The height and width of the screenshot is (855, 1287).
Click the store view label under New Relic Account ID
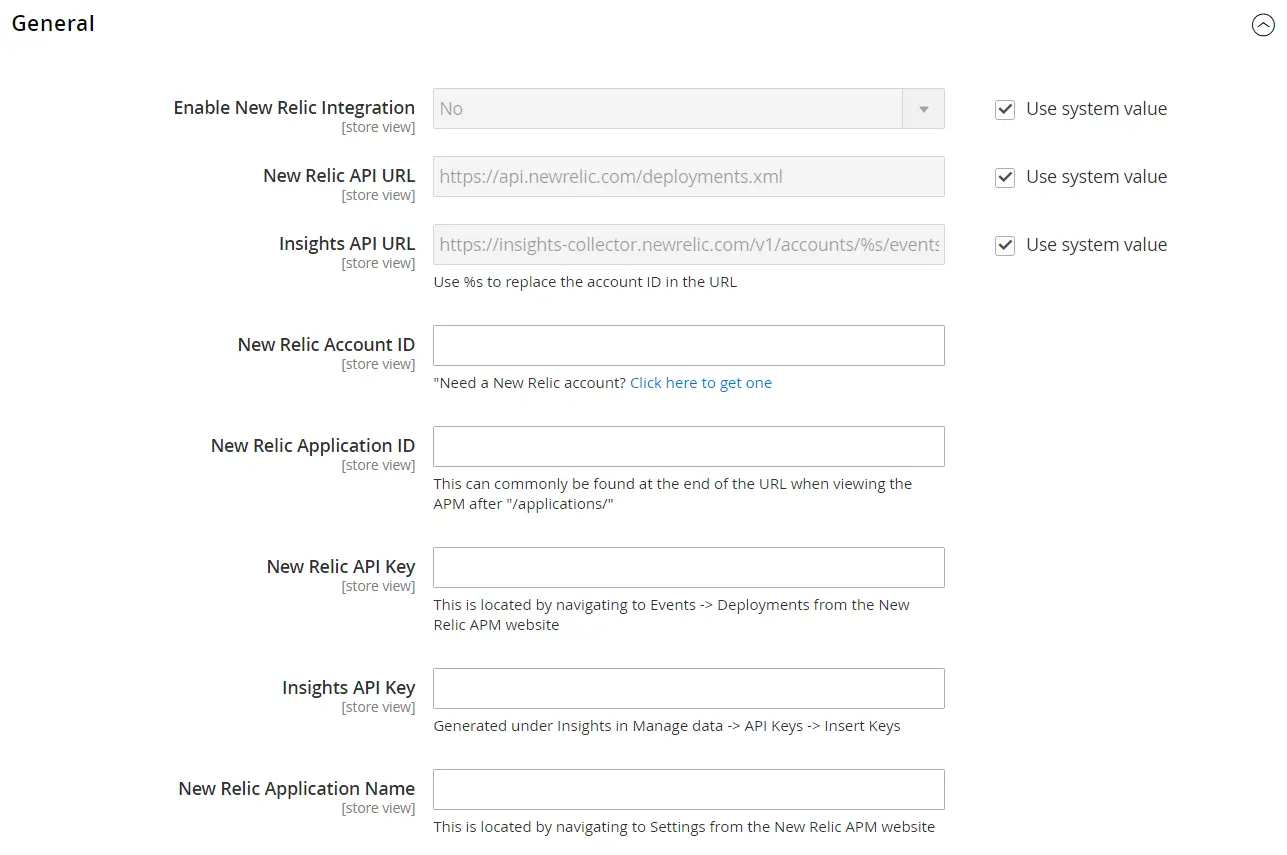click(378, 364)
